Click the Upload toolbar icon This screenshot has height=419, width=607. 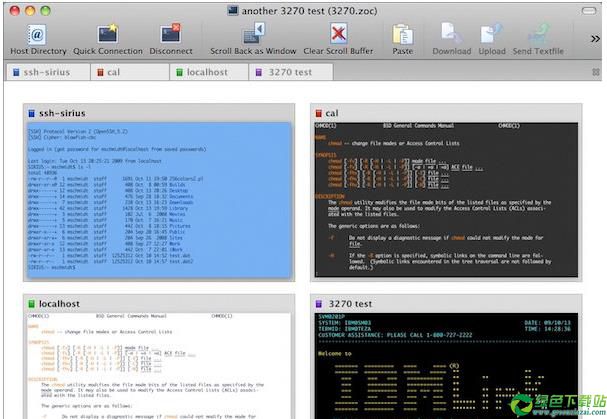point(492,34)
